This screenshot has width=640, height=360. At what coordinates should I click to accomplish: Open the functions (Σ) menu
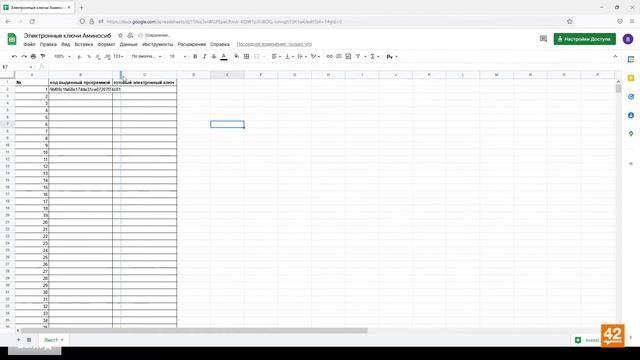(374, 56)
